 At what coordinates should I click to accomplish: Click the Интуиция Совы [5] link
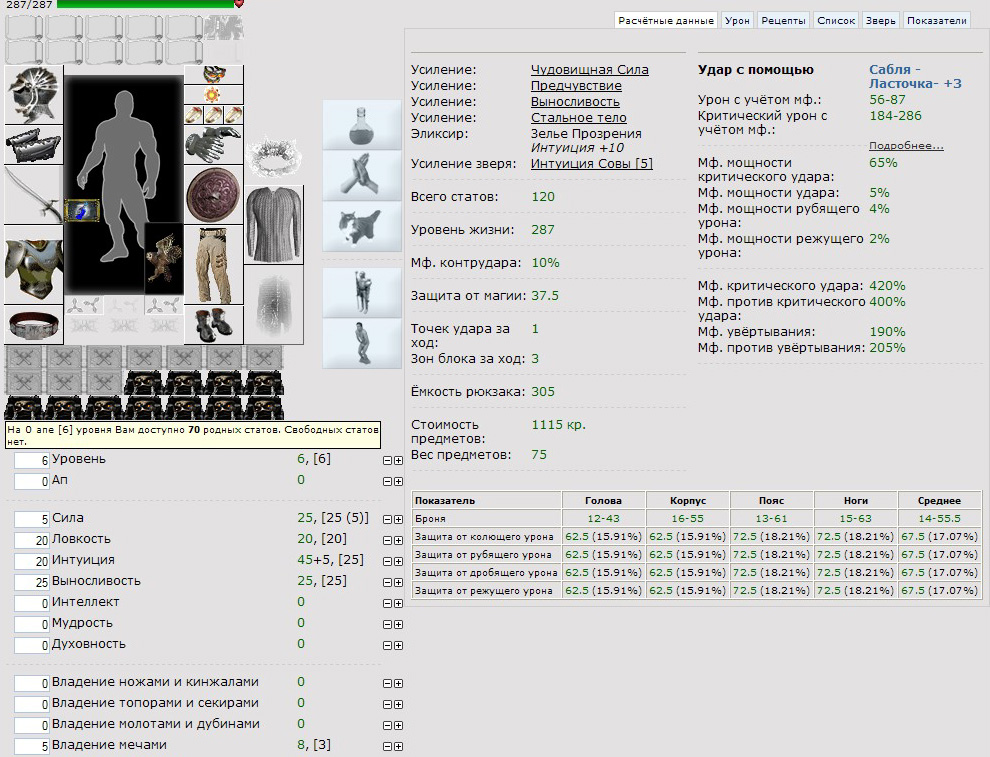click(x=592, y=164)
